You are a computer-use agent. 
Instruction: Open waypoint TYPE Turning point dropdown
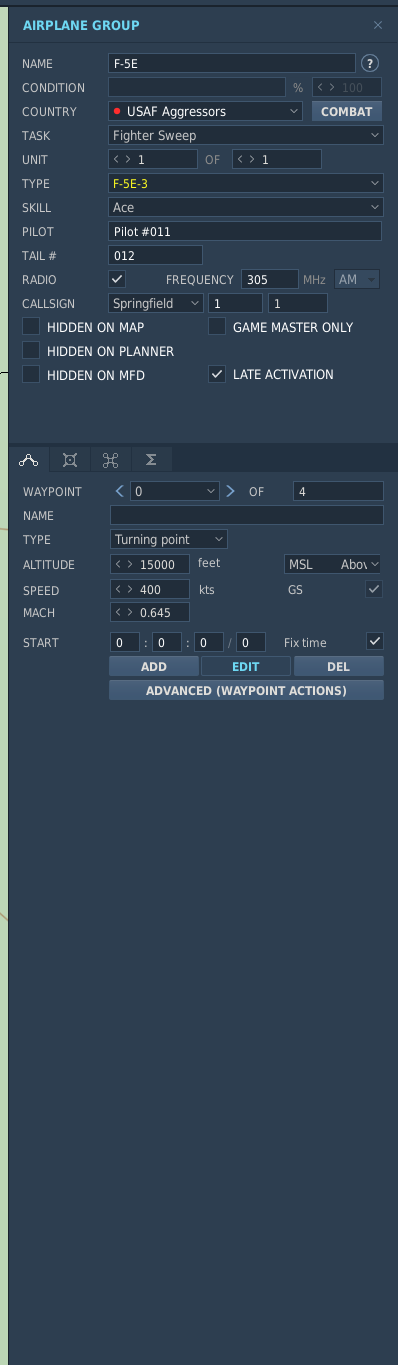(x=168, y=539)
